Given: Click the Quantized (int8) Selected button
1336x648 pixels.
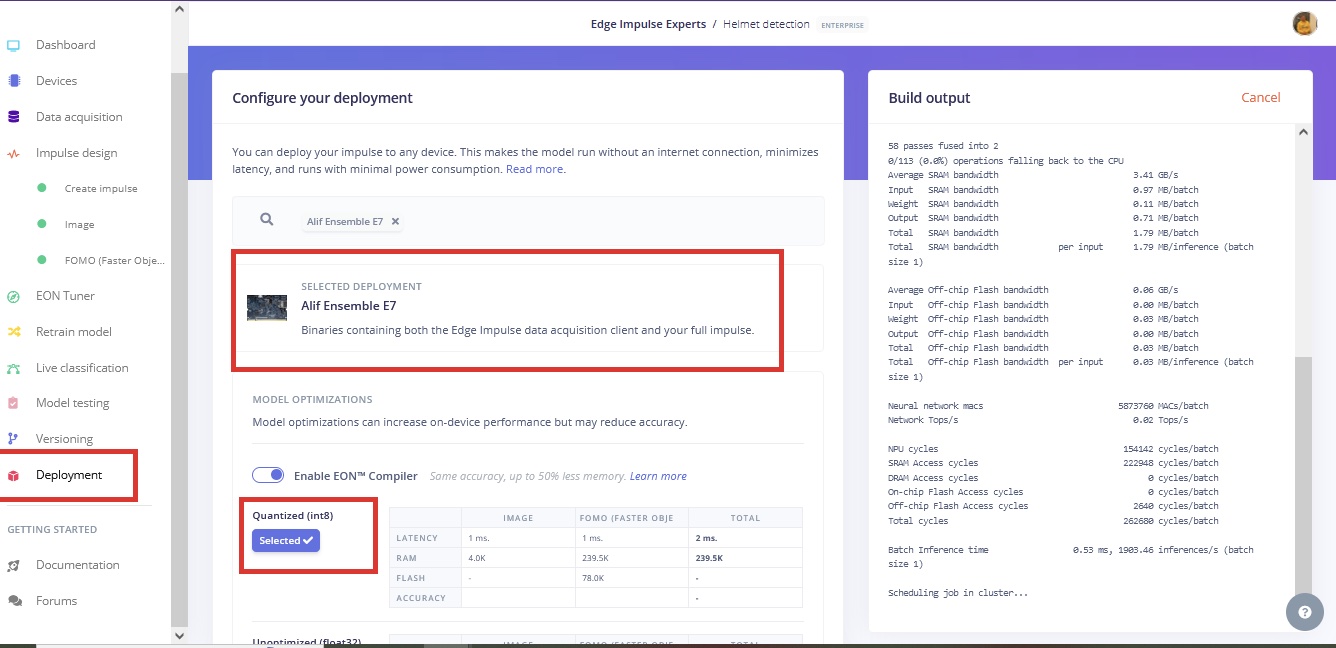Looking at the screenshot, I should 286,540.
